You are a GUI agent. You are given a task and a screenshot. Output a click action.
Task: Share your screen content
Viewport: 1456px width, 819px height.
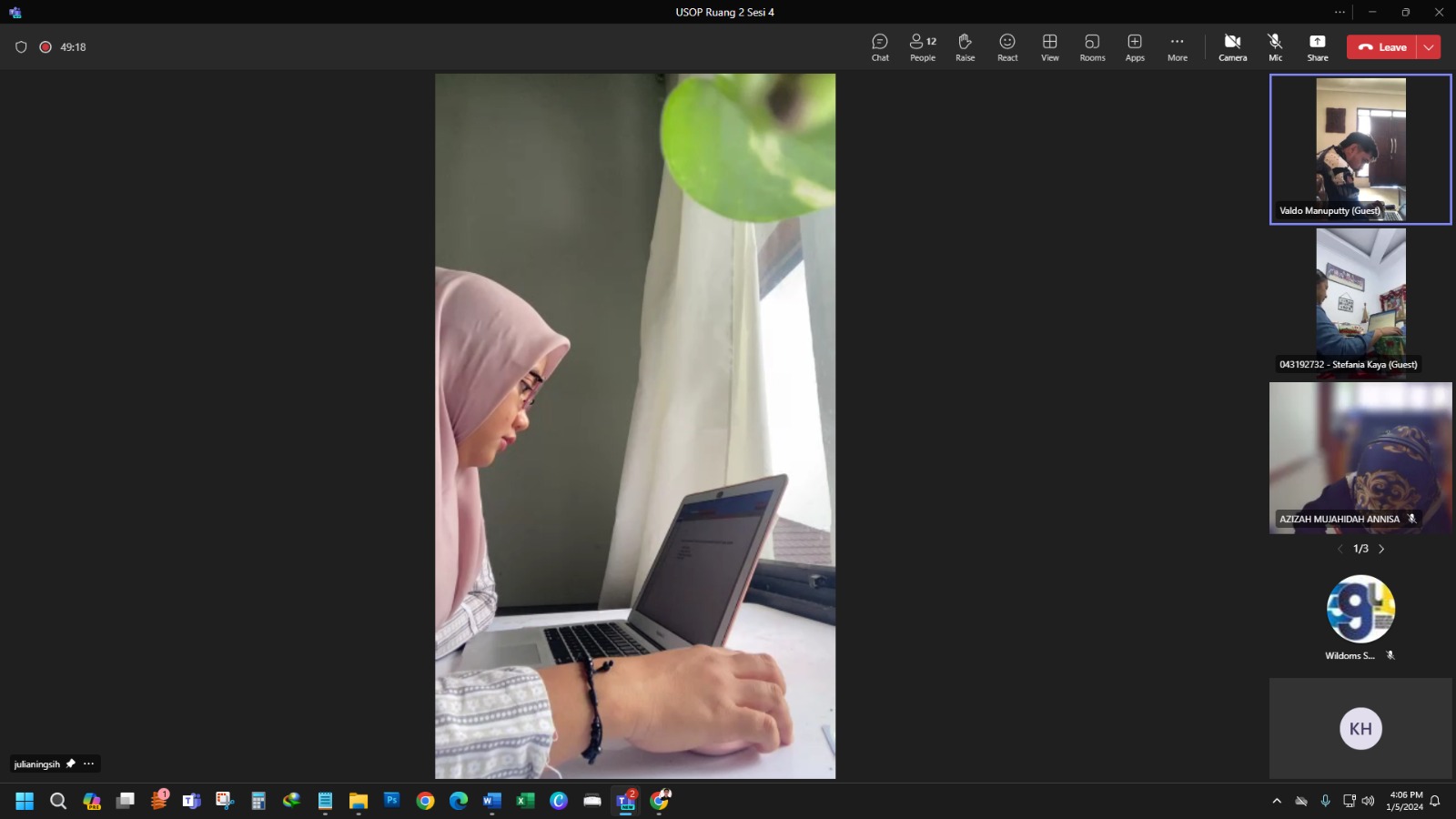pyautogui.click(x=1317, y=47)
